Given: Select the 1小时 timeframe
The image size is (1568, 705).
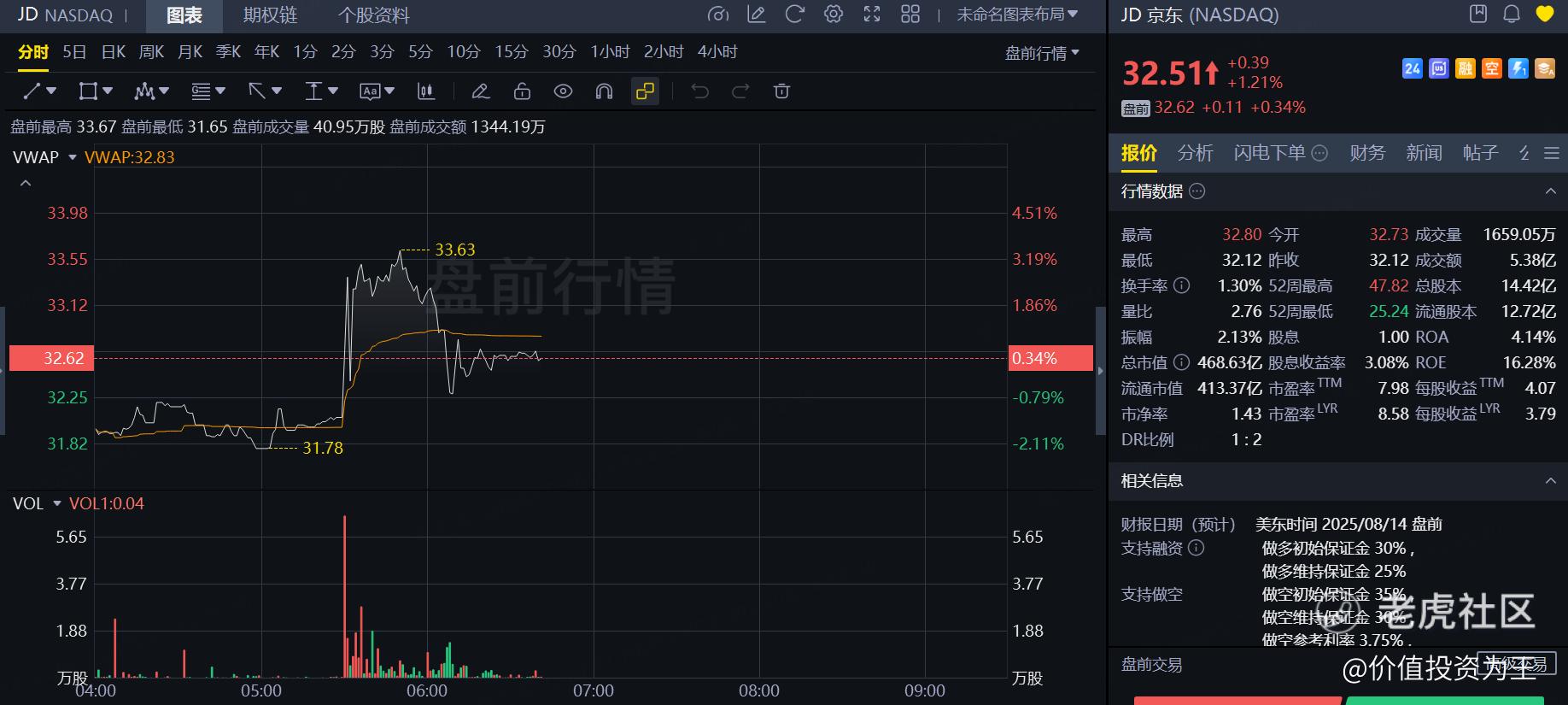Looking at the screenshot, I should coord(610,52).
